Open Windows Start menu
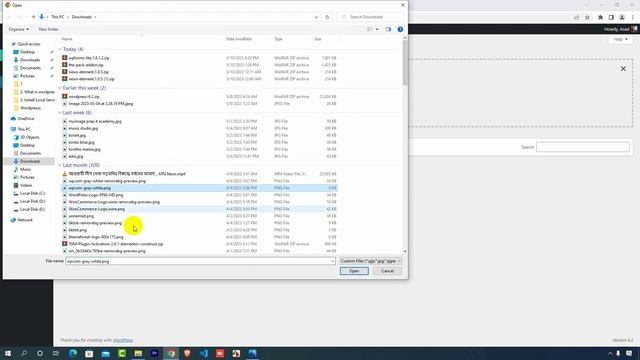This screenshot has width=640, height=360. point(7,353)
